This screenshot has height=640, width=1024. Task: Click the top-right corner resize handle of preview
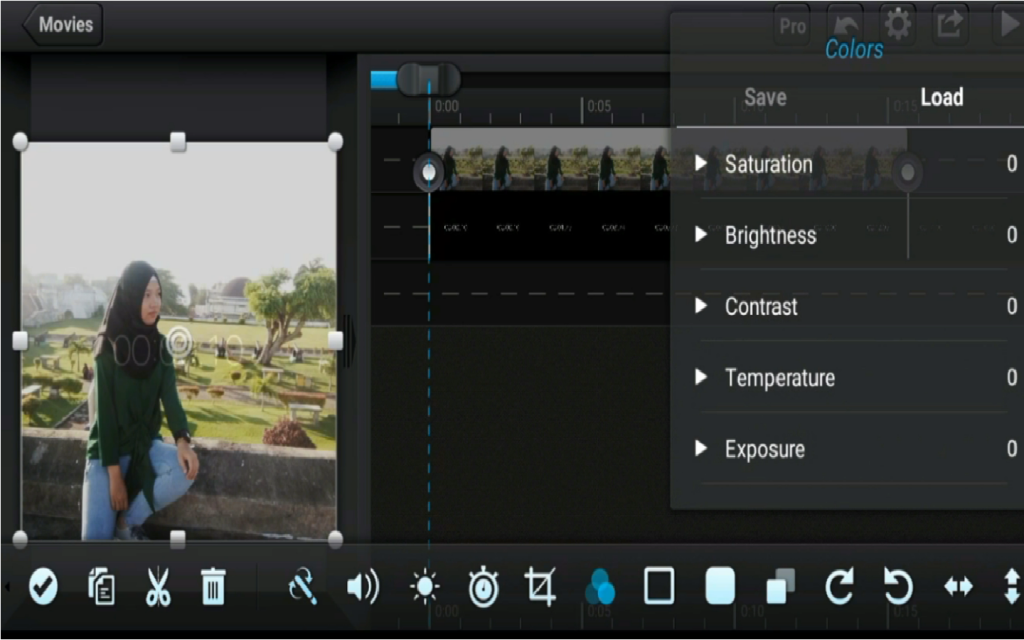335,141
